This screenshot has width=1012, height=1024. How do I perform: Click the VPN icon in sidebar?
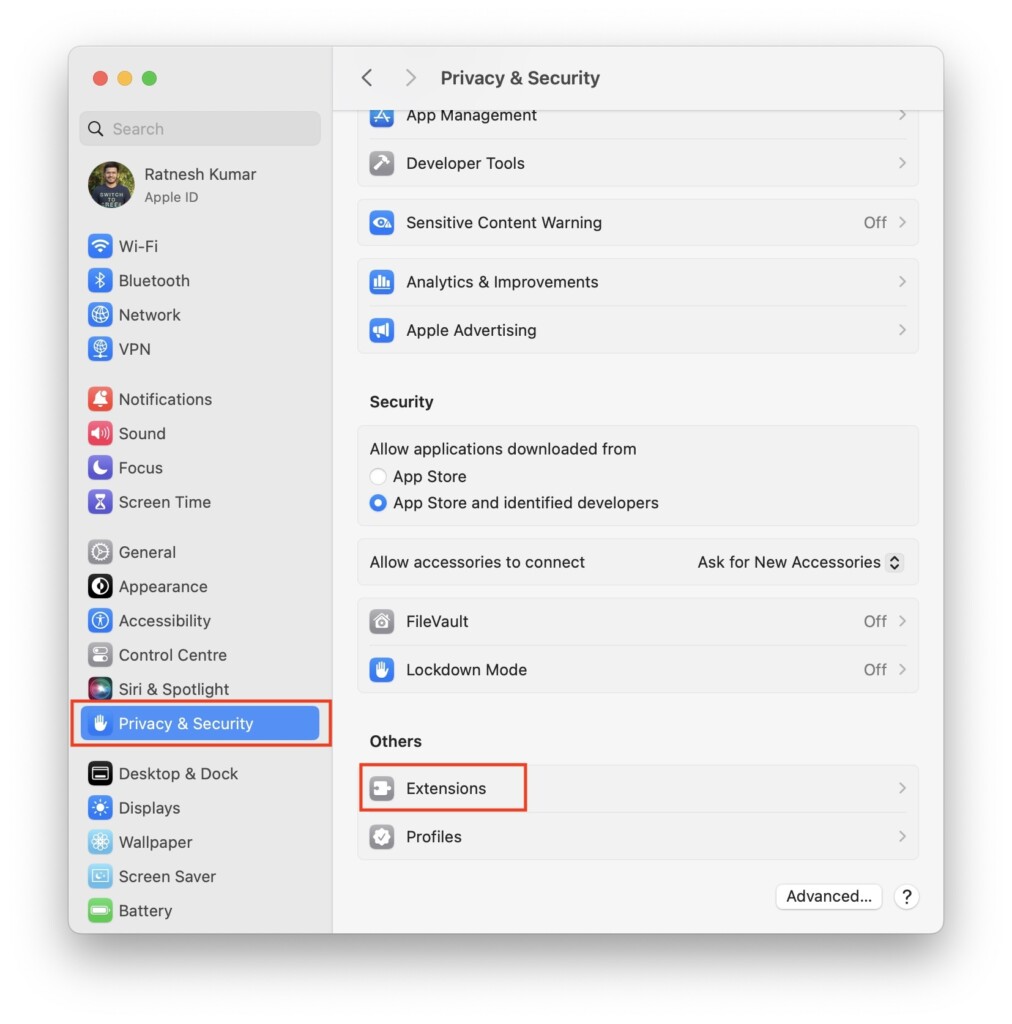[x=100, y=349]
